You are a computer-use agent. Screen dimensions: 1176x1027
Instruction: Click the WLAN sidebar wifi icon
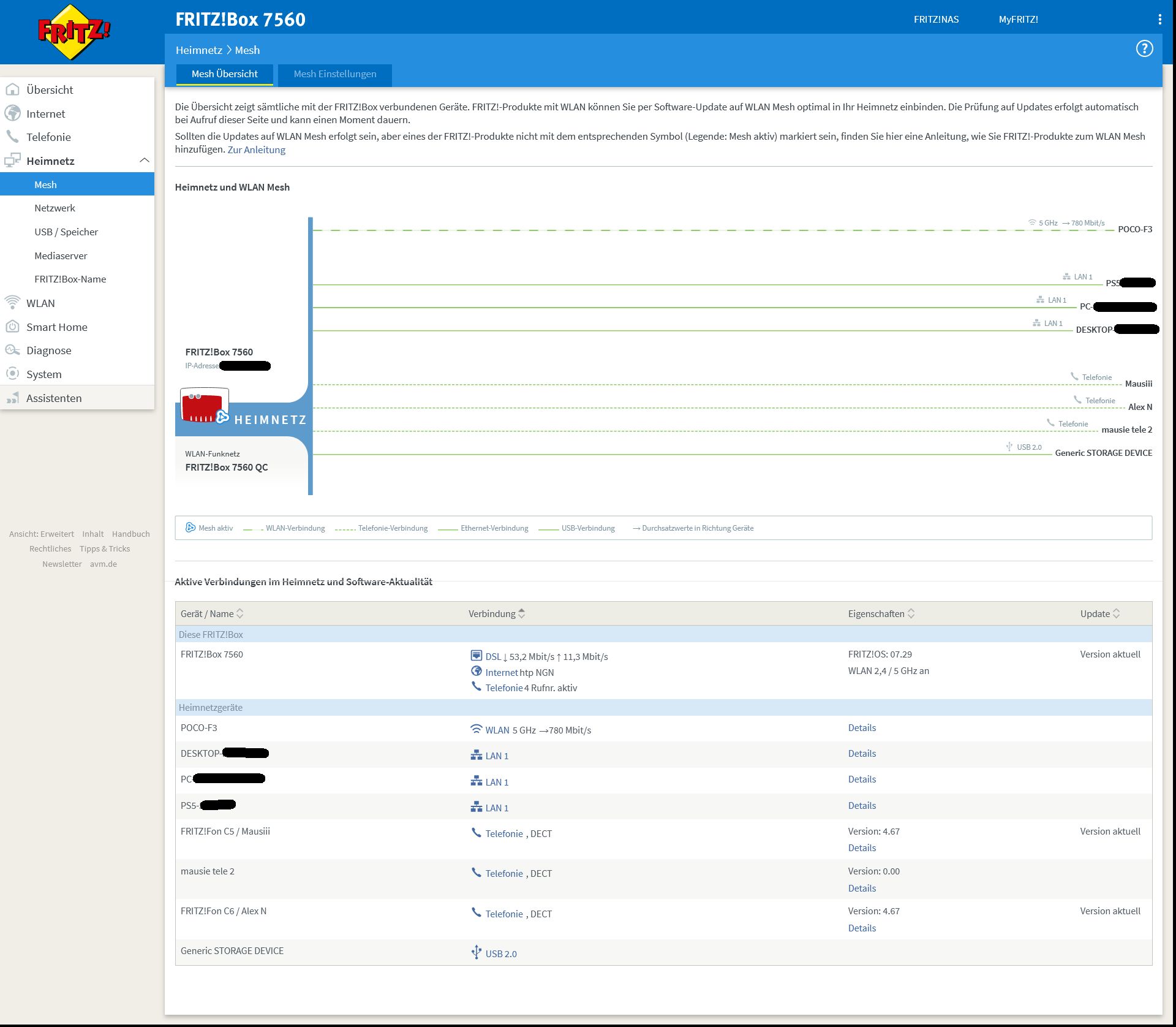tap(12, 303)
